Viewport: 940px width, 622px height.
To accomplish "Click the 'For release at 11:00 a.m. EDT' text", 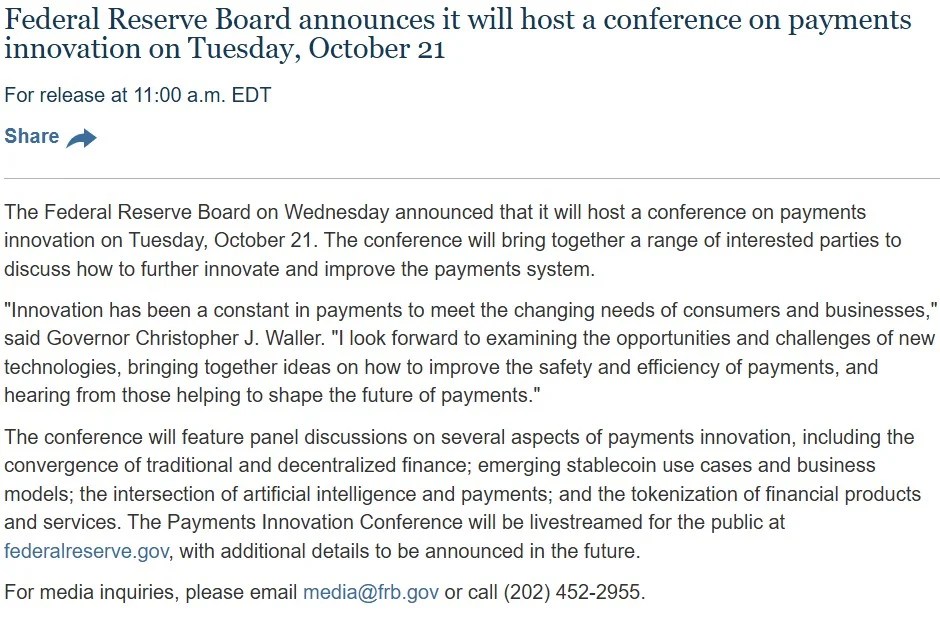I will pyautogui.click(x=138, y=95).
